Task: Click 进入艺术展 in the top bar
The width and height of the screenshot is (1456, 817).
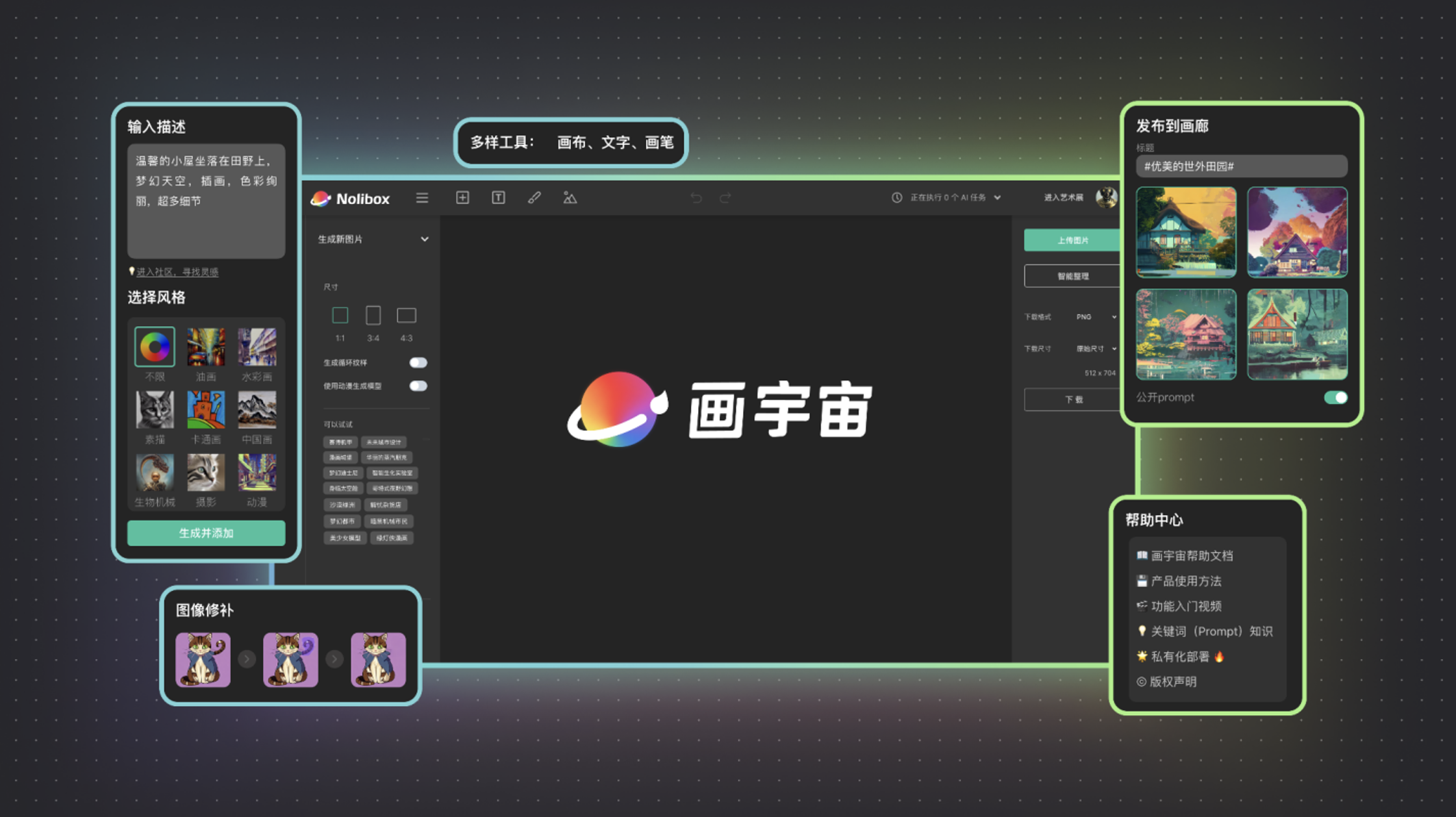Action: click(1063, 198)
